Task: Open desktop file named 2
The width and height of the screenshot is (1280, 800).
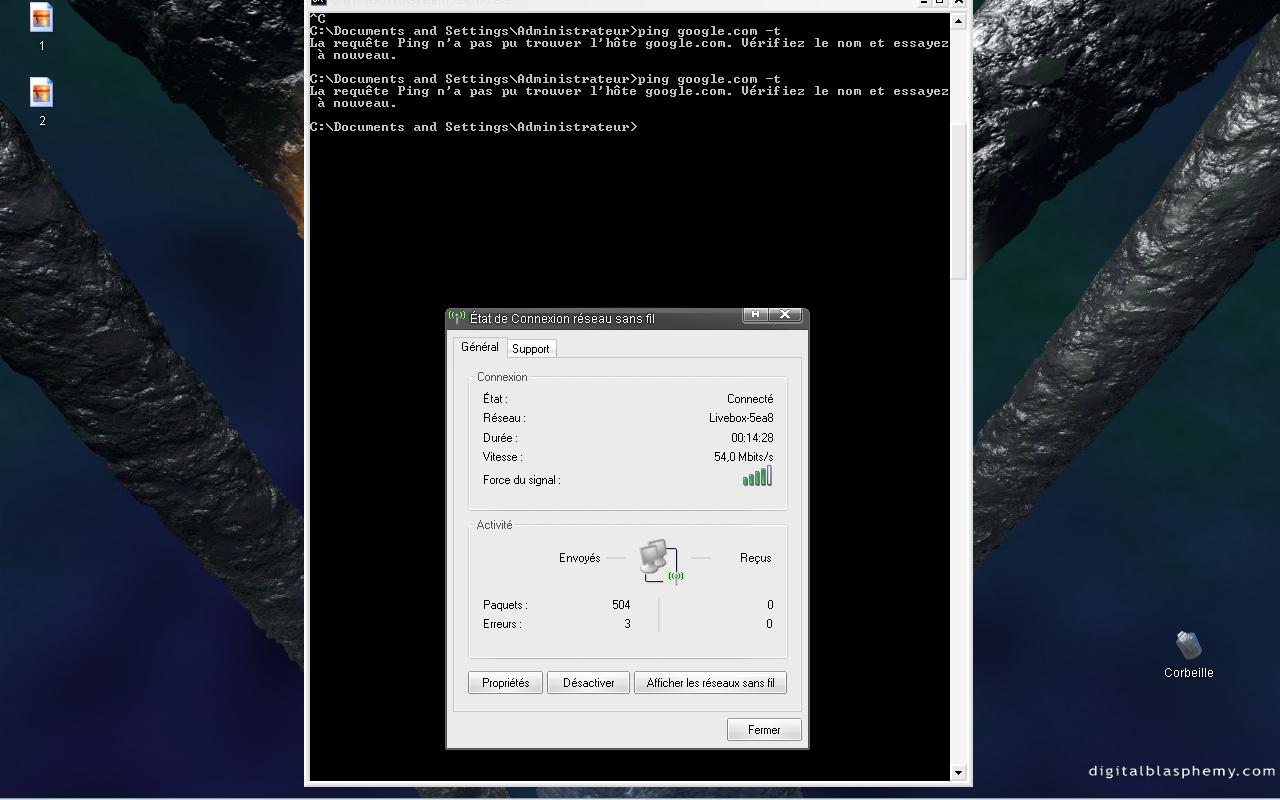Action: pyautogui.click(x=41, y=102)
